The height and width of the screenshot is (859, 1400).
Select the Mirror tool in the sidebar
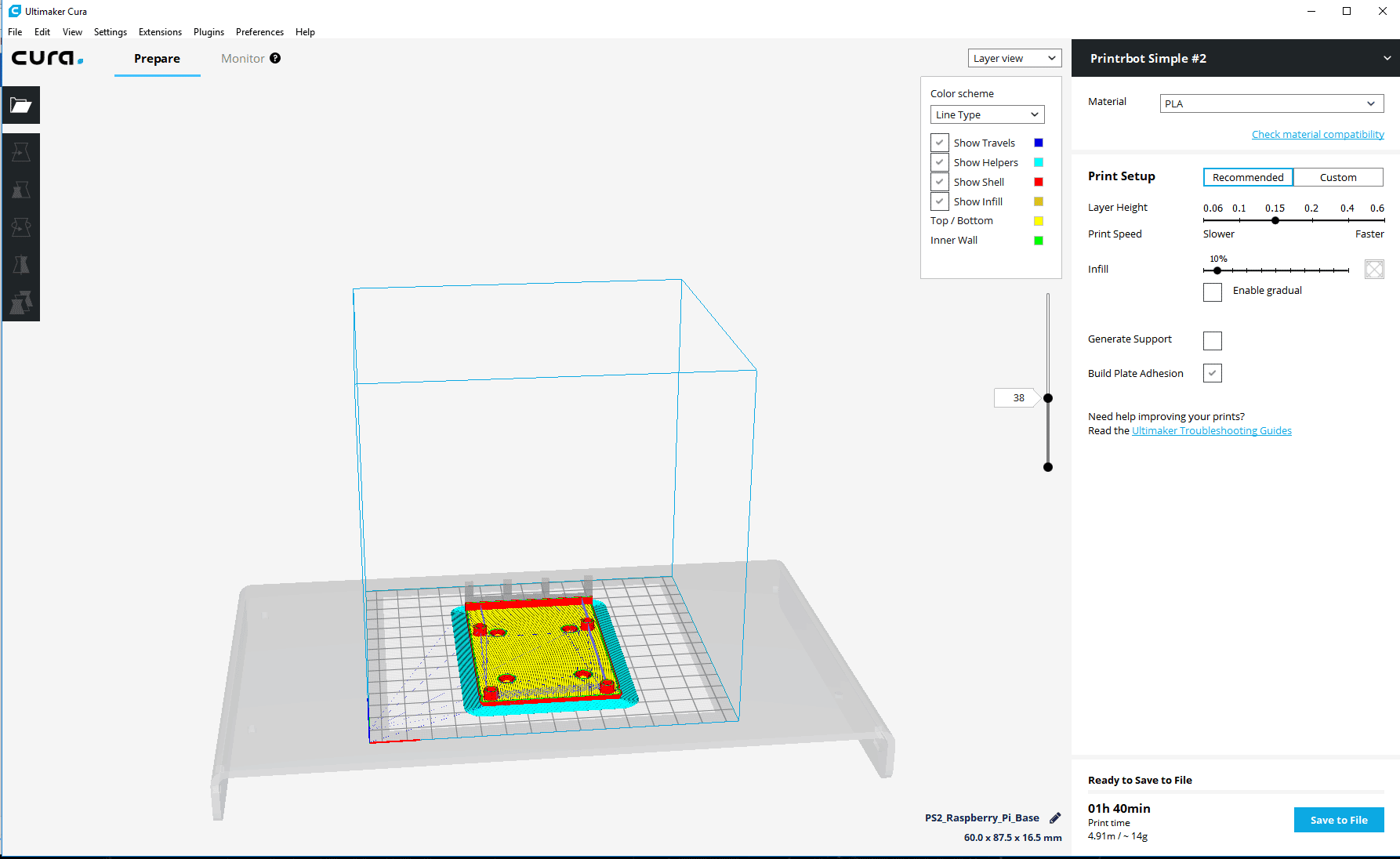point(20,265)
